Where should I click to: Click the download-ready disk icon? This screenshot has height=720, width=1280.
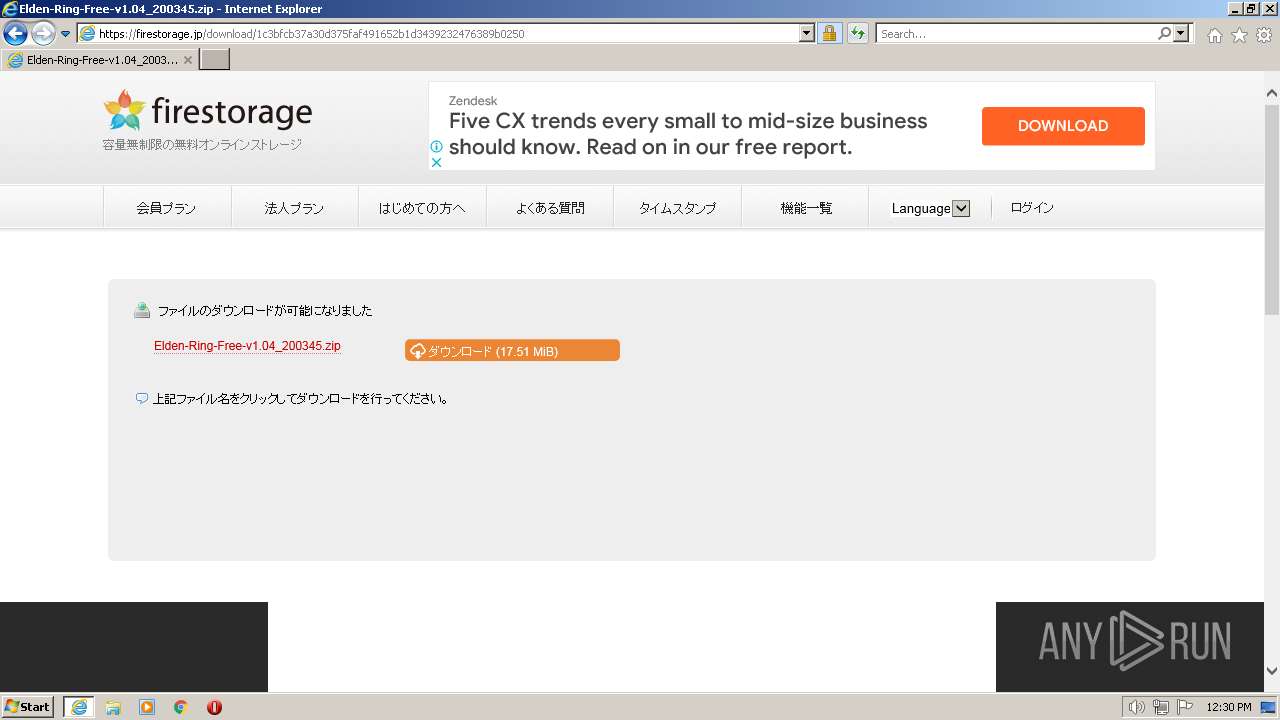point(142,310)
